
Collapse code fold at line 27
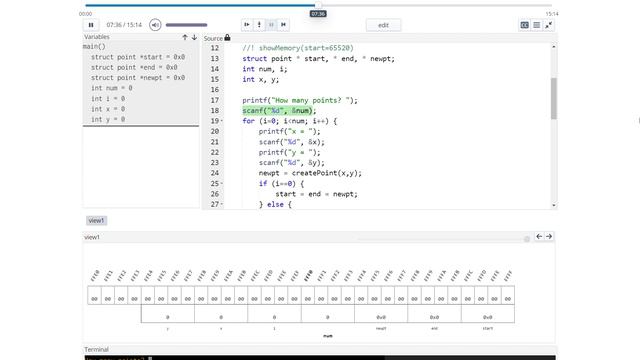coord(222,204)
